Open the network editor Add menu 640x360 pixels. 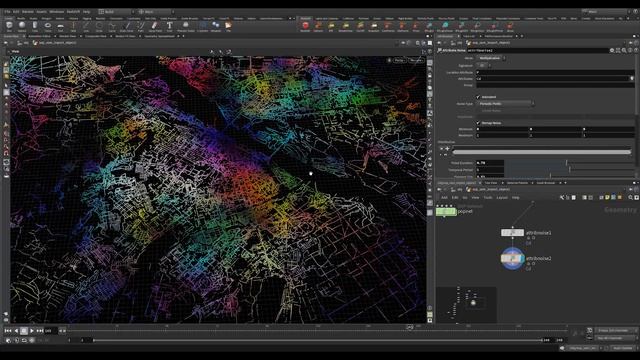(444, 198)
